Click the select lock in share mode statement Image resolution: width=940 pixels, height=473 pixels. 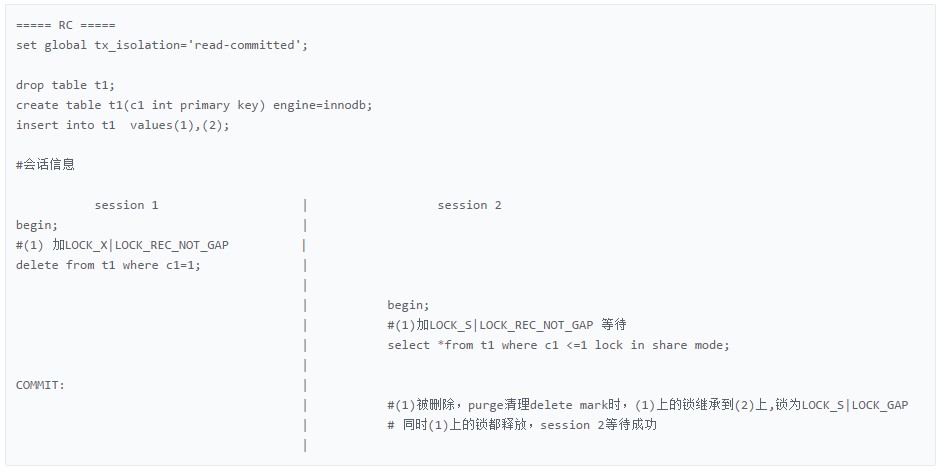click(x=558, y=345)
